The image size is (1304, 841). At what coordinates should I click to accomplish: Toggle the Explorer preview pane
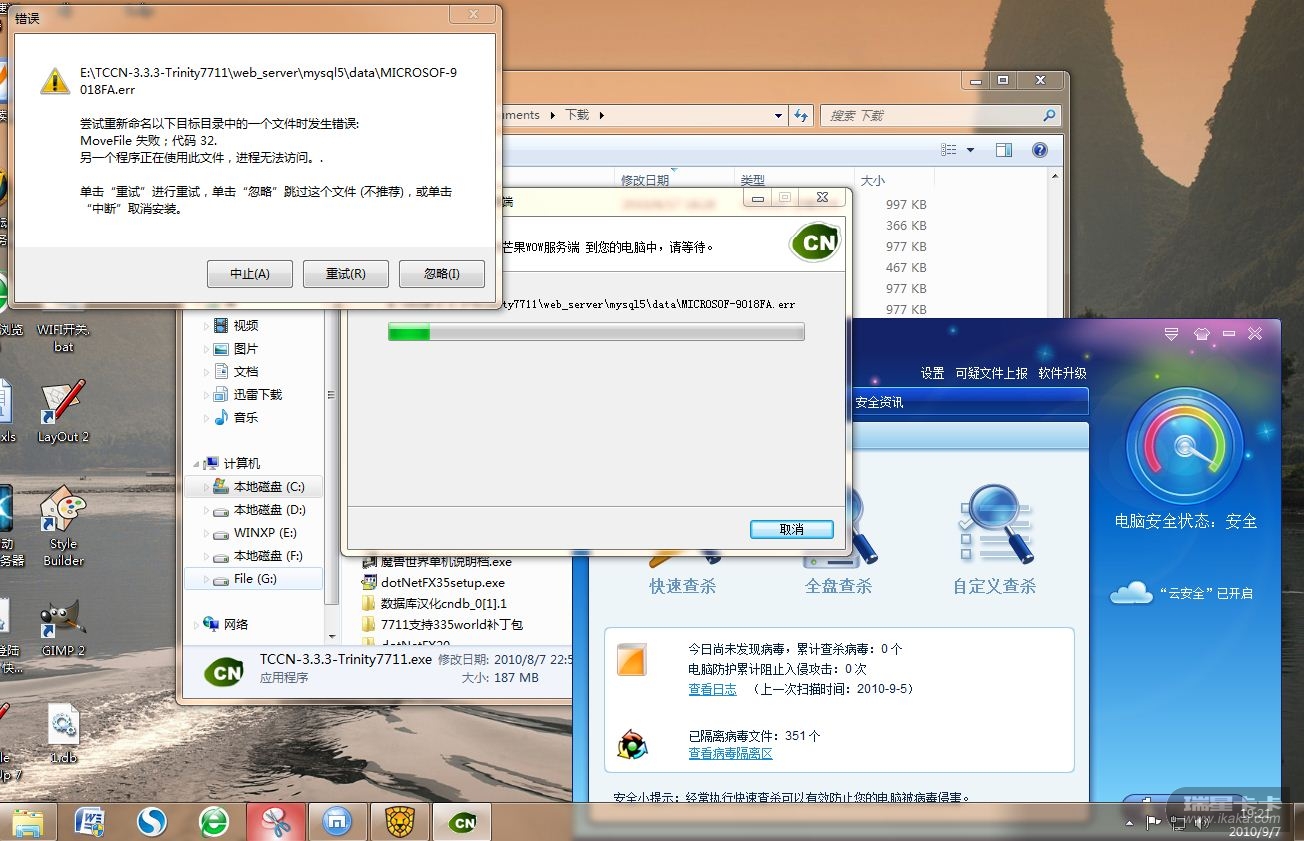coord(1004,150)
